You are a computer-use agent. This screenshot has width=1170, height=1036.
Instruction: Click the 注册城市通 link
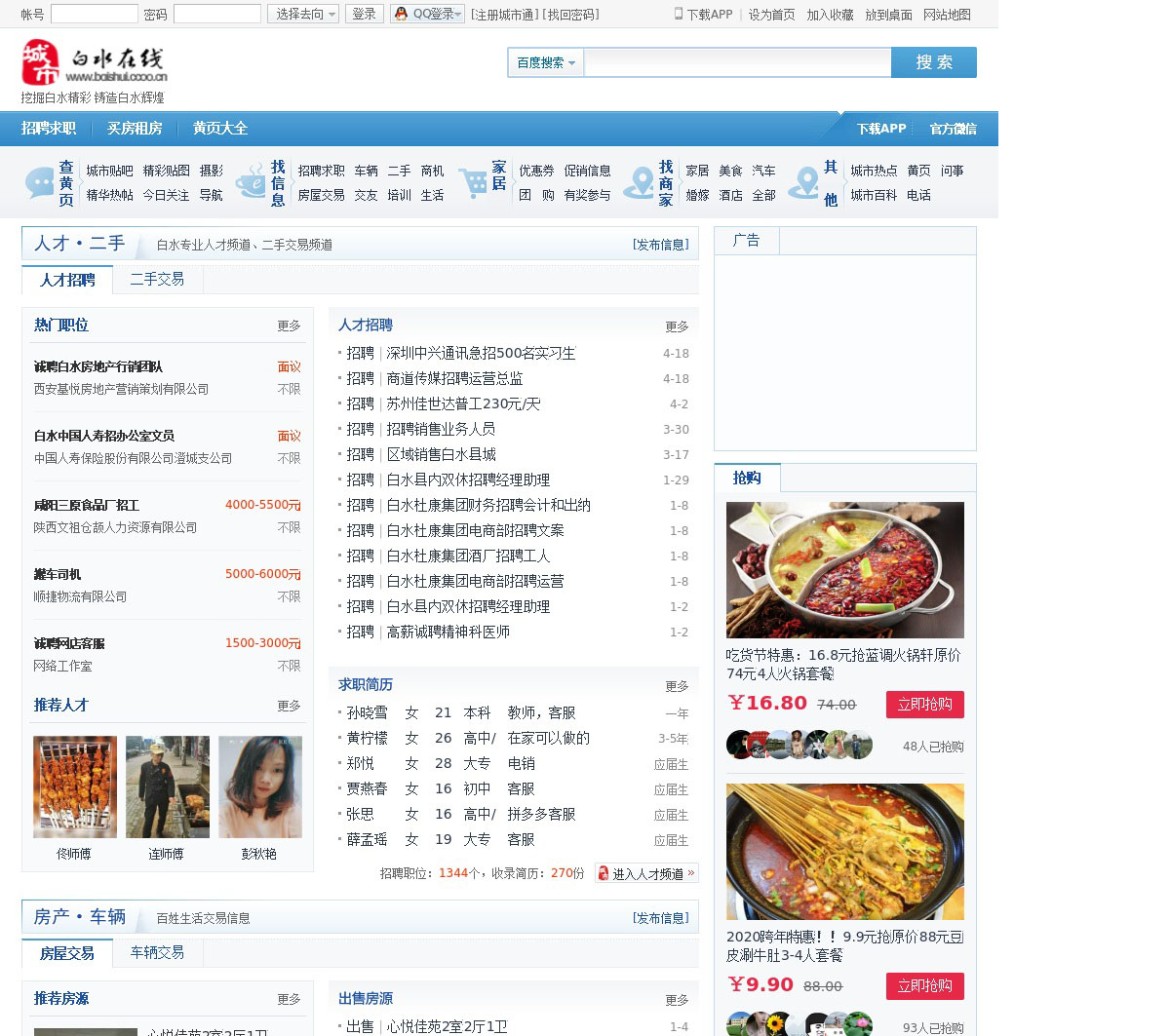pyautogui.click(x=503, y=15)
